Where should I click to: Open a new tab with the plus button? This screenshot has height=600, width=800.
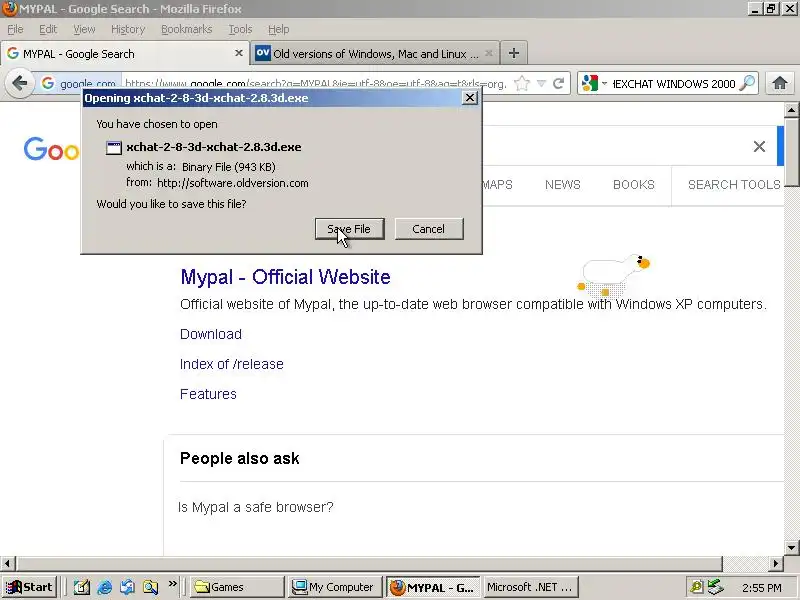[x=514, y=53]
